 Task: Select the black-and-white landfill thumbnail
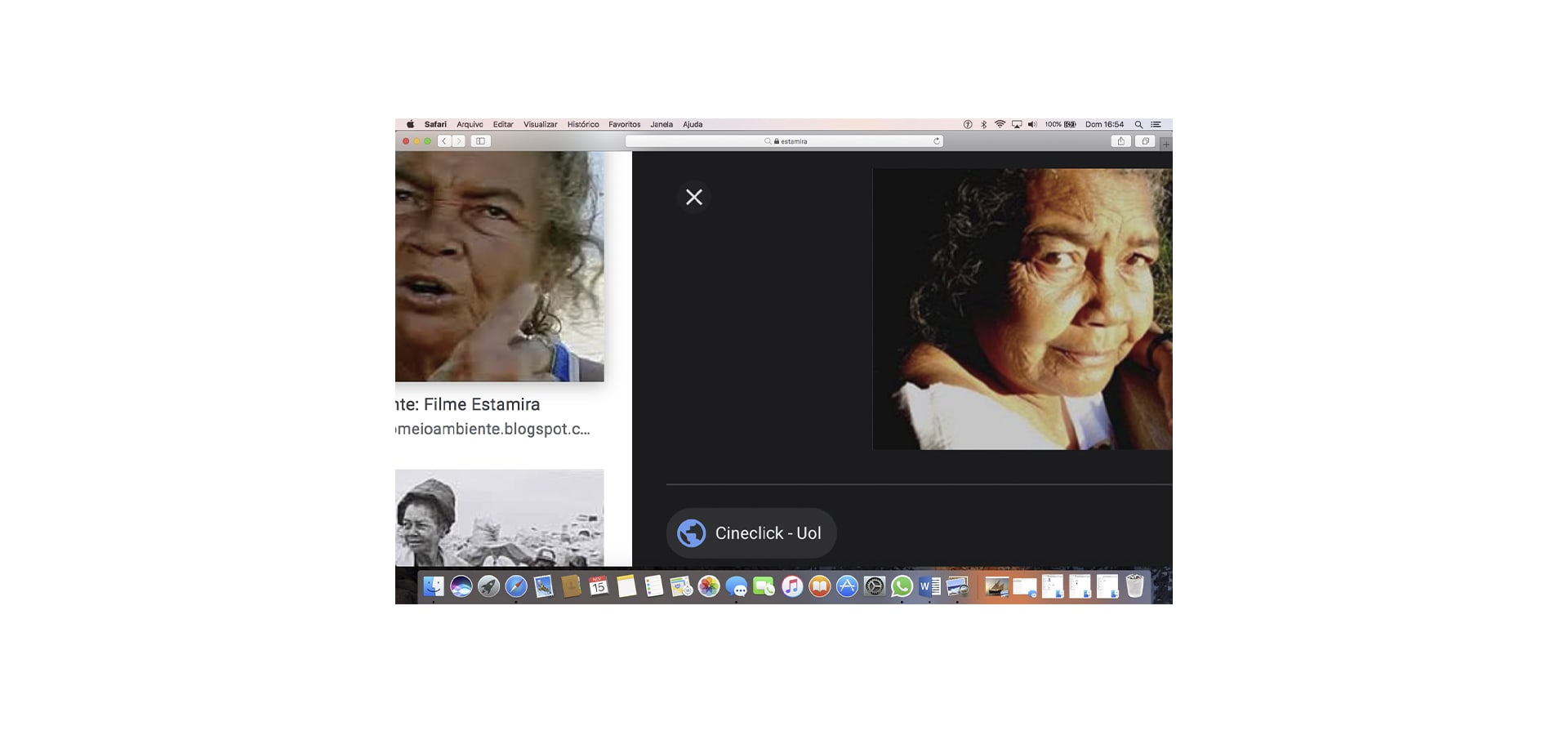500,518
